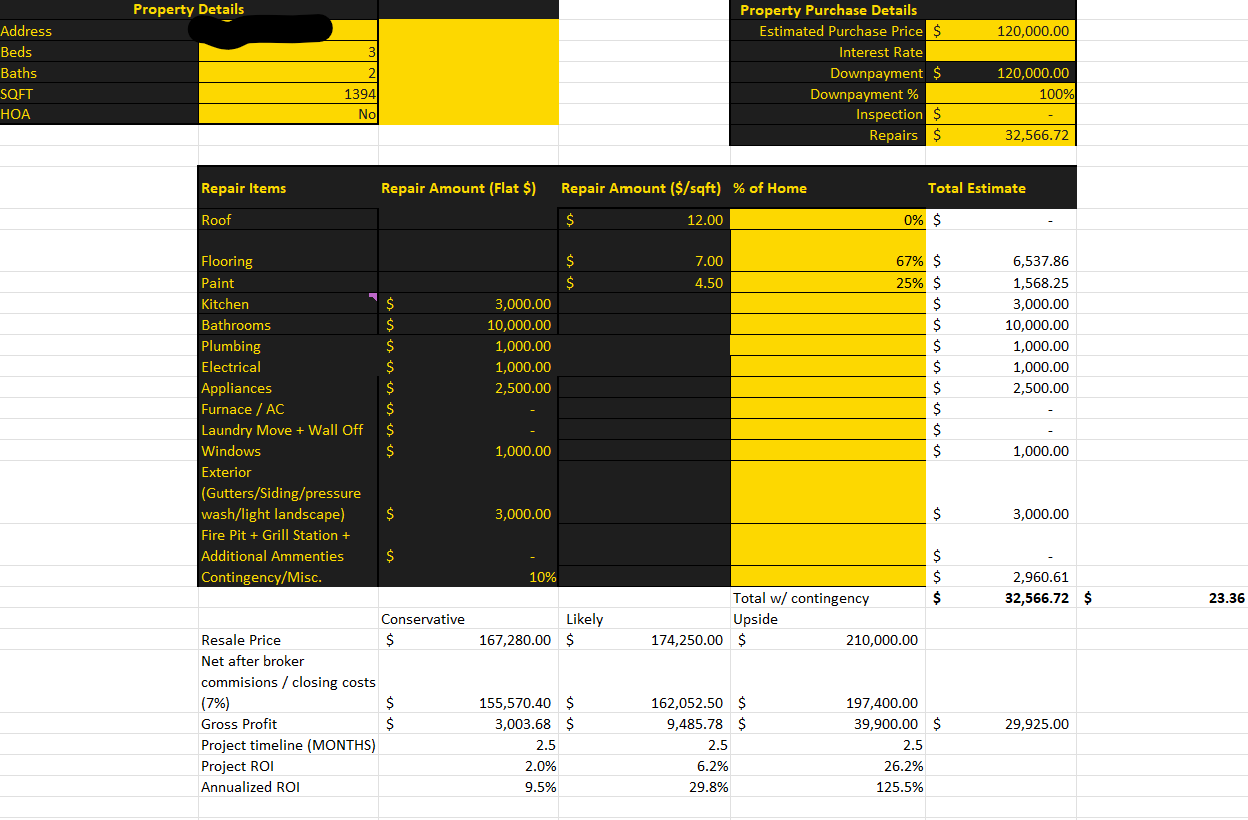This screenshot has width=1248, height=820.
Task: Select the Electrical repair item label
Action: pos(231,367)
